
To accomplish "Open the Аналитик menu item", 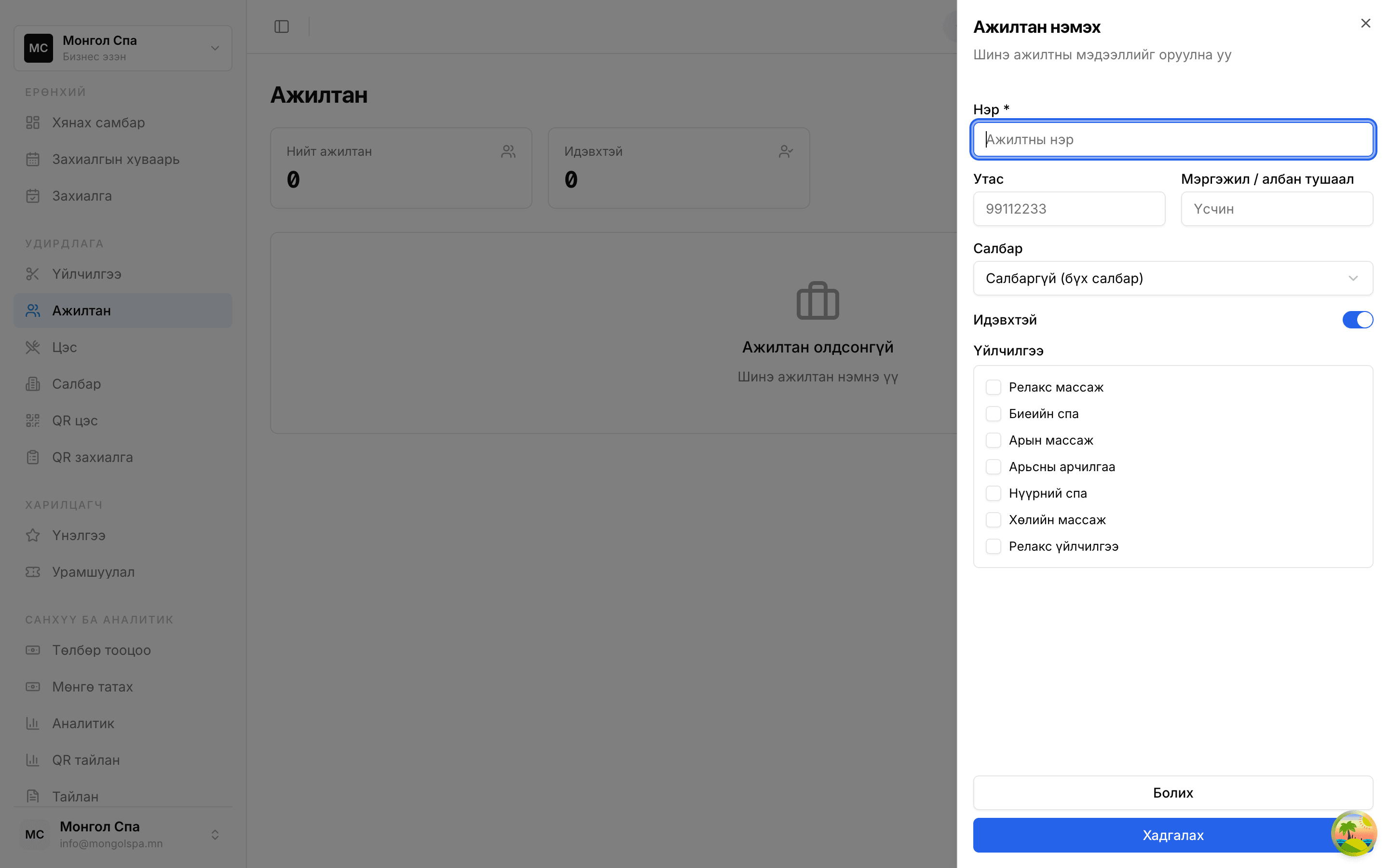I will [123, 723].
